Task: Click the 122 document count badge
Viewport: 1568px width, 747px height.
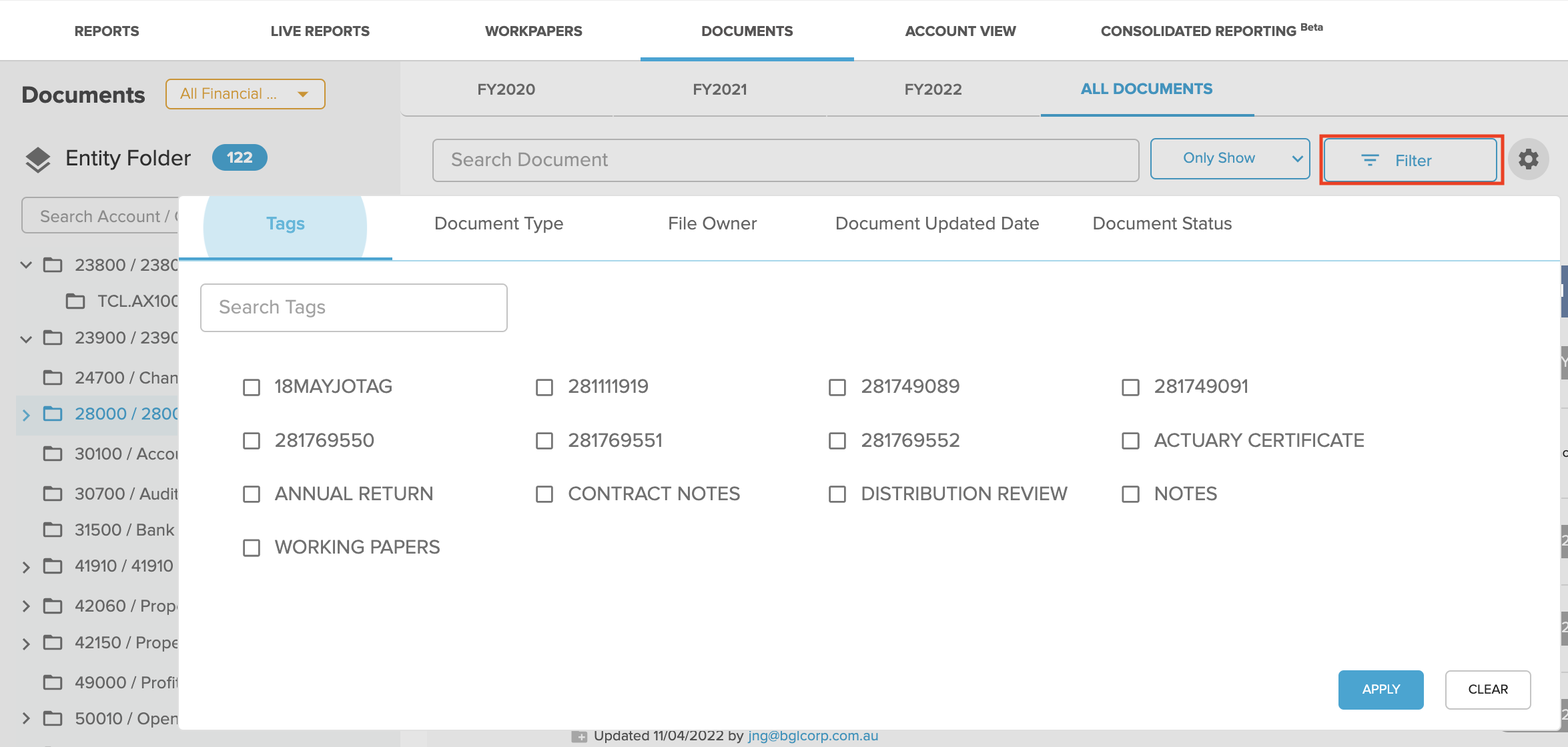Action: pos(240,157)
